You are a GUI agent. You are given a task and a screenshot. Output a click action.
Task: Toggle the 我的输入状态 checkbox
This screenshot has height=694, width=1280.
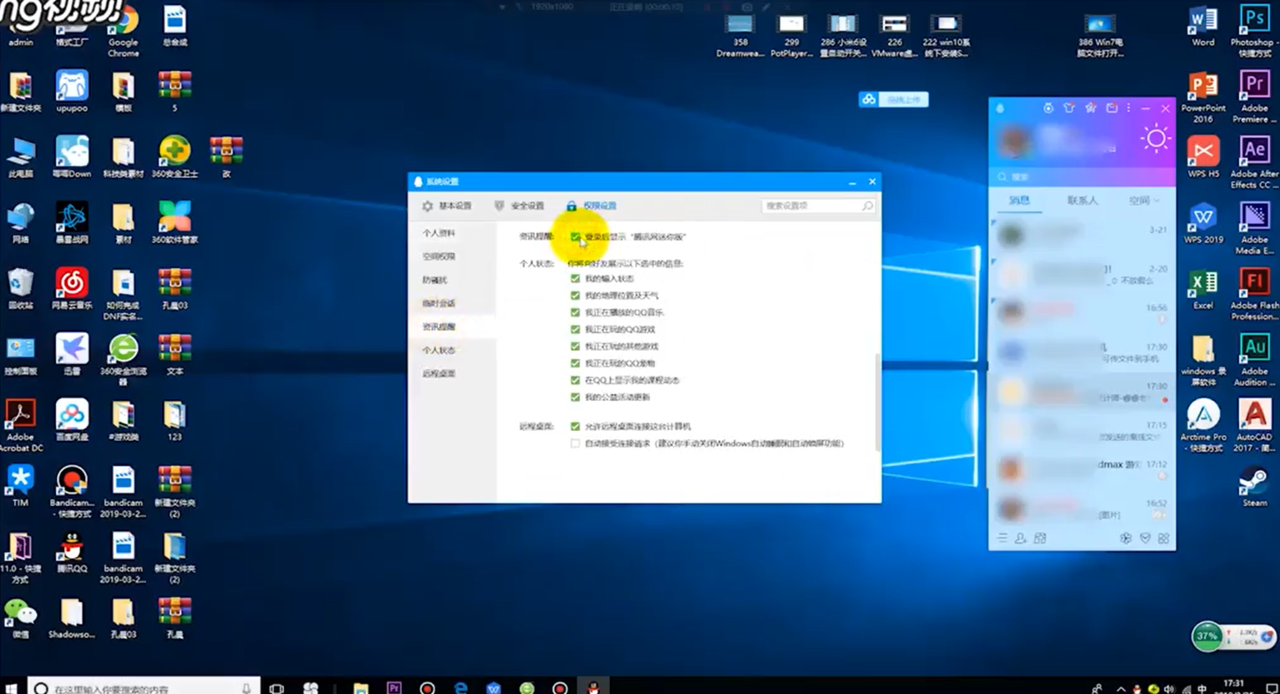tap(575, 279)
